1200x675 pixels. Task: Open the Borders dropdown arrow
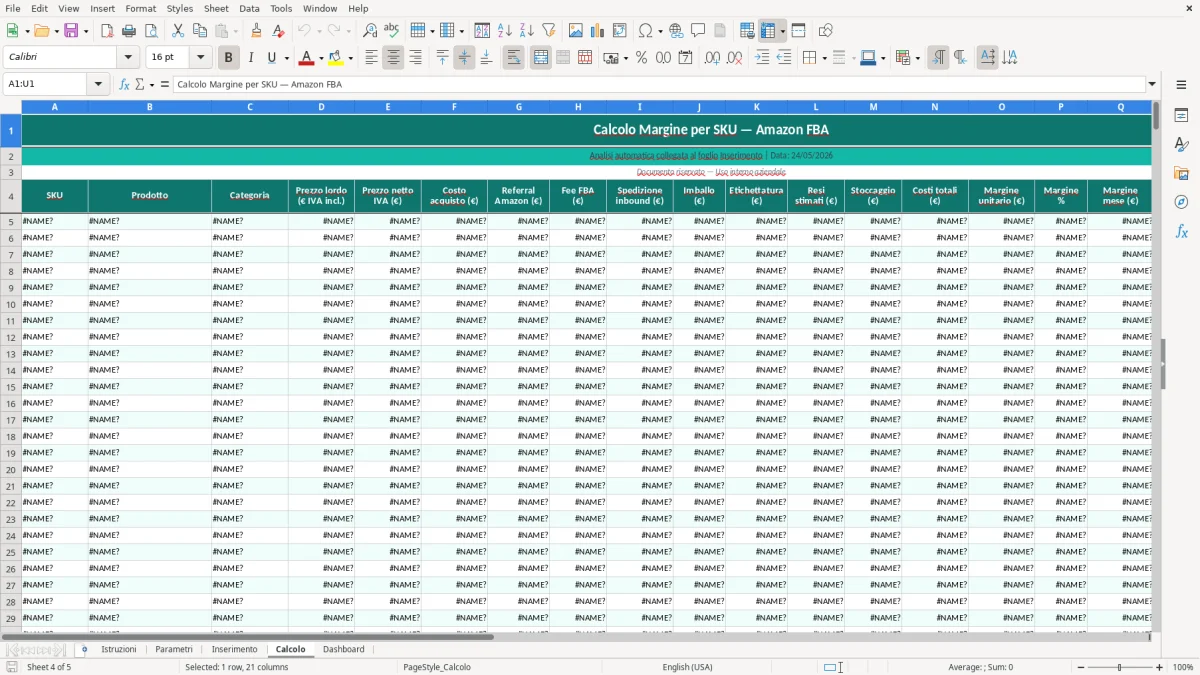824,58
